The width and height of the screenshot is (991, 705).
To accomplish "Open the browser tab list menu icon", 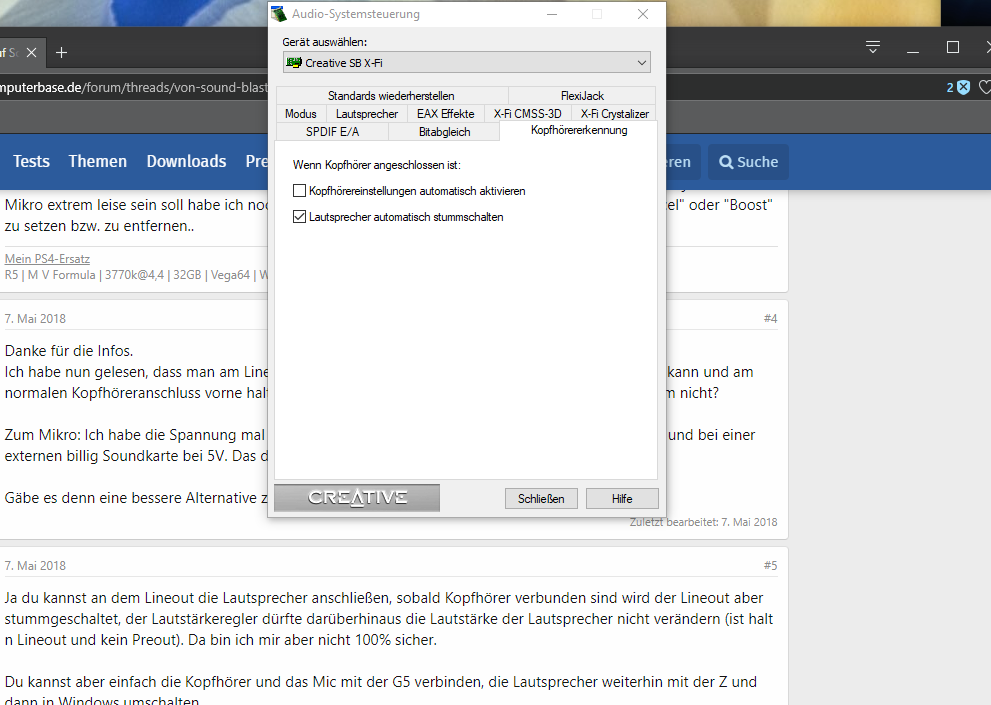I will (x=873, y=47).
